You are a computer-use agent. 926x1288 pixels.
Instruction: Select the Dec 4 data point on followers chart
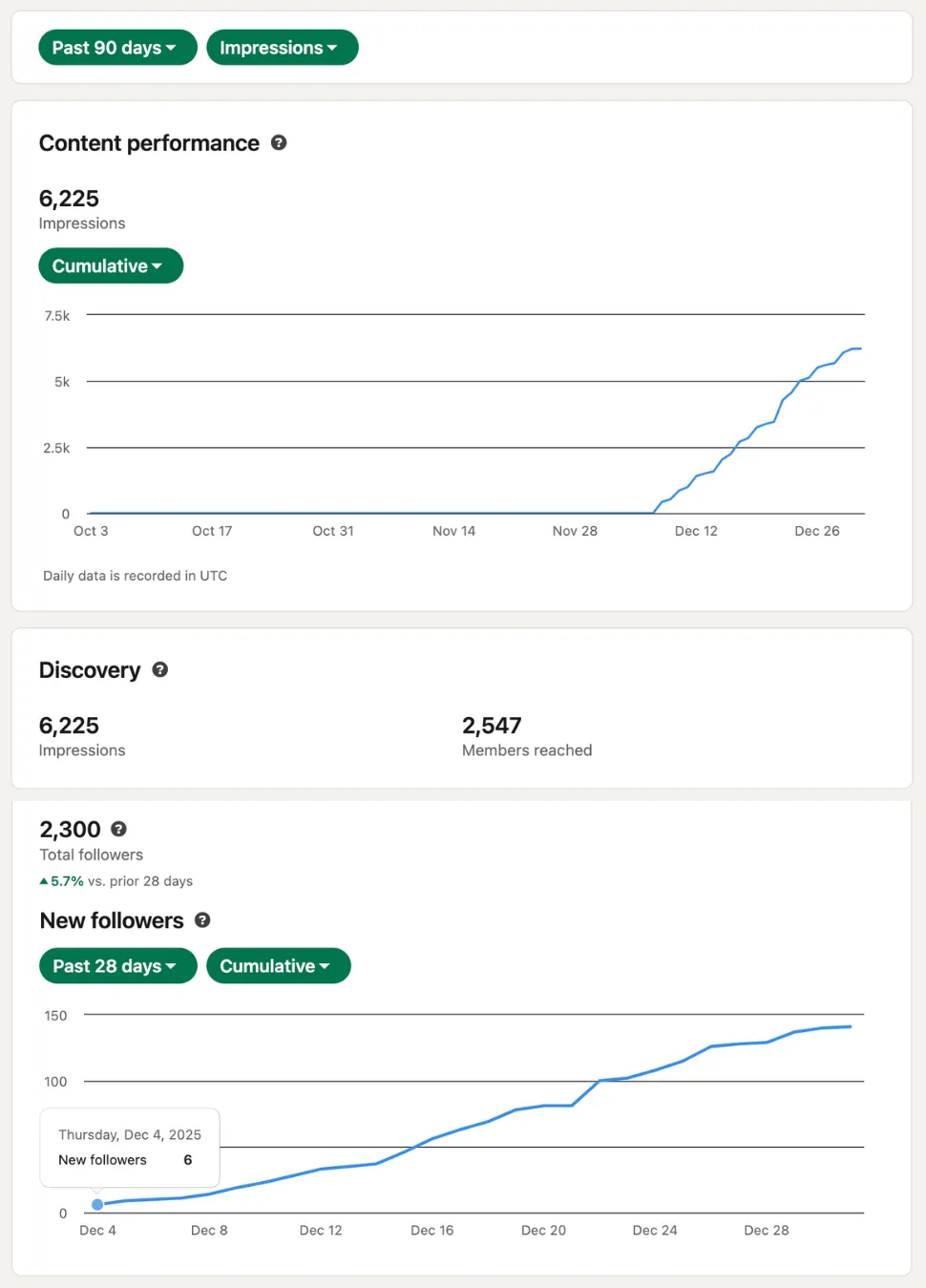point(97,1205)
